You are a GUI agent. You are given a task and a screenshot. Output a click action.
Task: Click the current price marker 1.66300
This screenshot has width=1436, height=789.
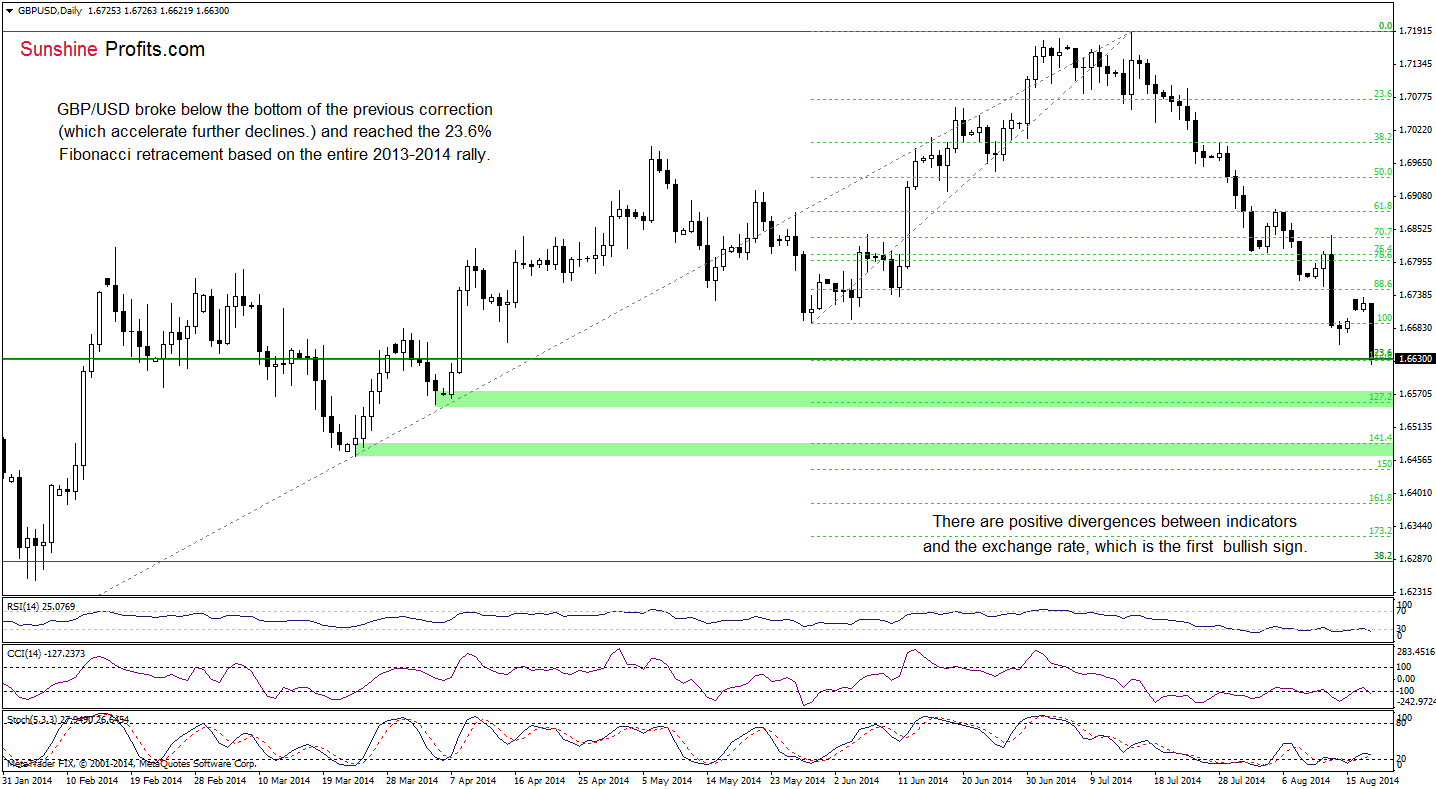tap(1417, 358)
